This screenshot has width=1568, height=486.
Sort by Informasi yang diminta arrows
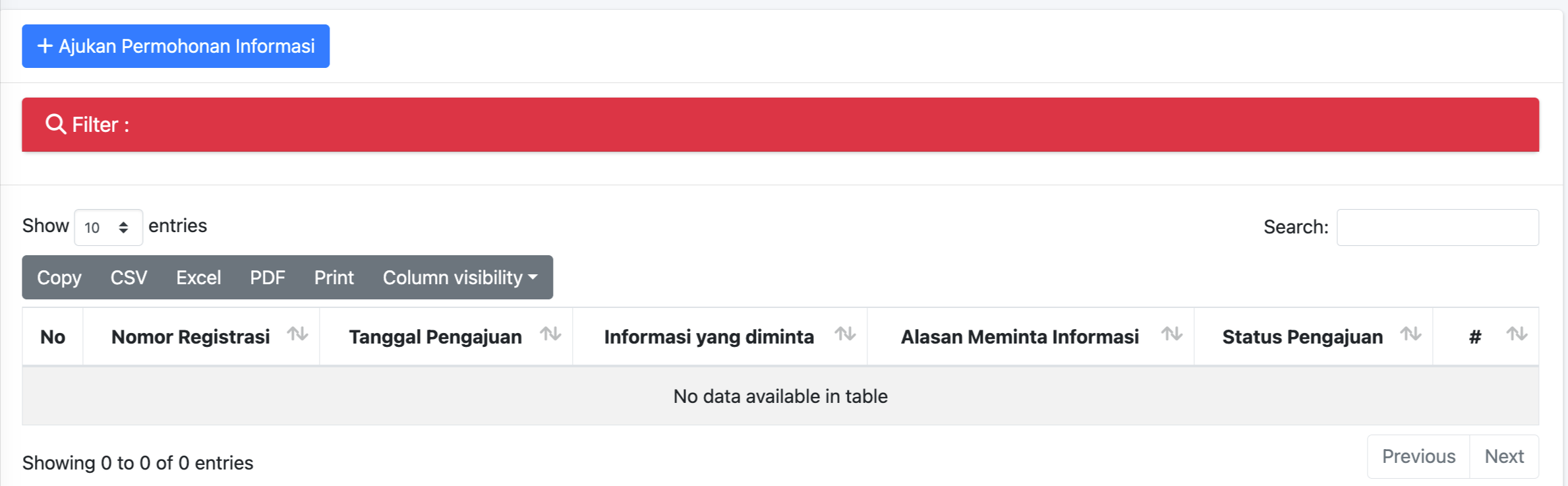845,334
